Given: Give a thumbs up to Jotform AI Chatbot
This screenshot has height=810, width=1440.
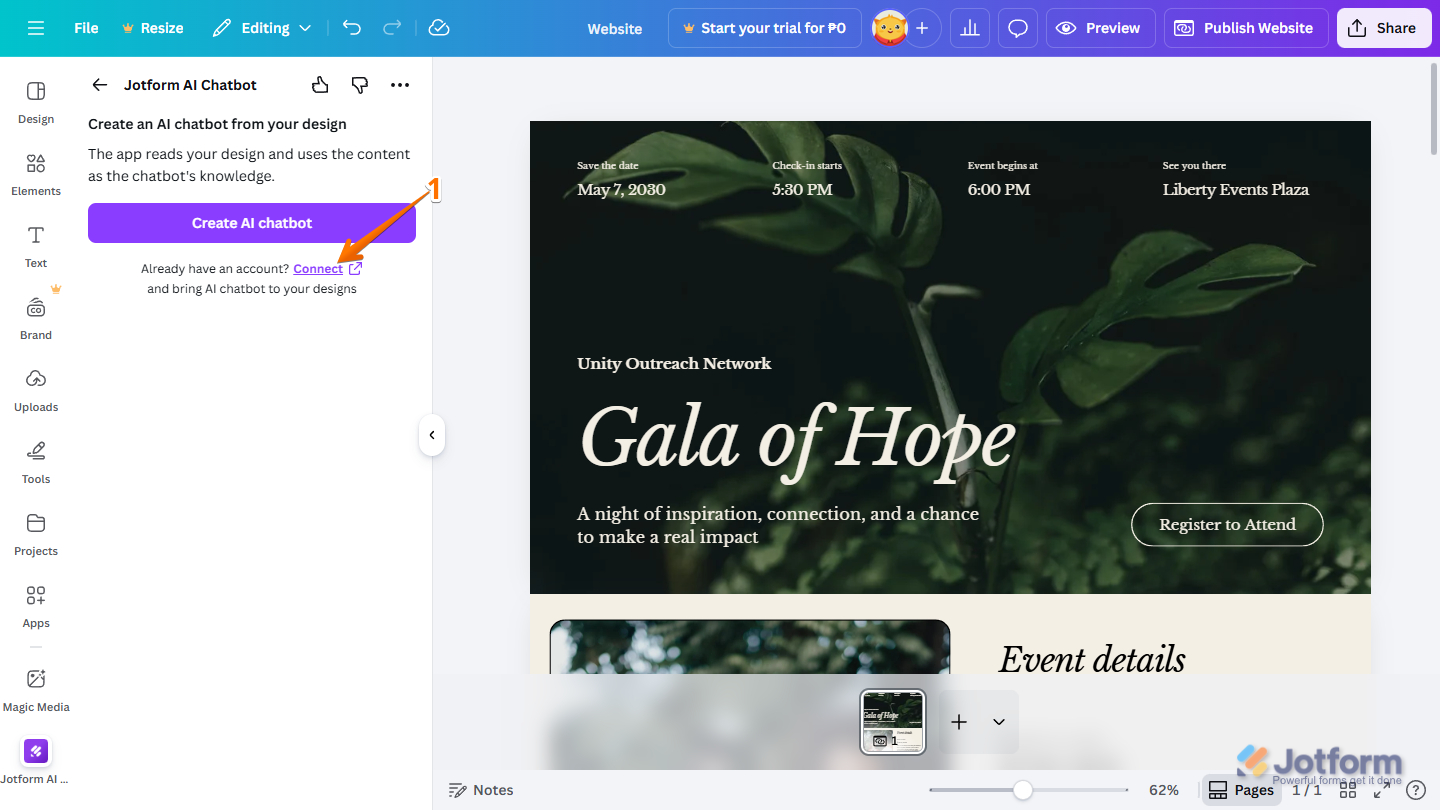Looking at the screenshot, I should tap(319, 85).
